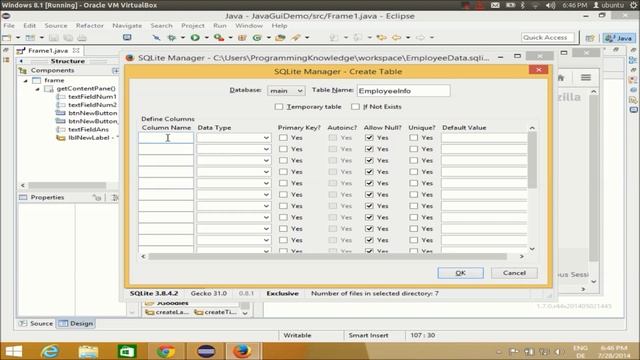Click the Last Edit Location arrow icon
Screen dimensions: 640x360
tap(382, 38)
